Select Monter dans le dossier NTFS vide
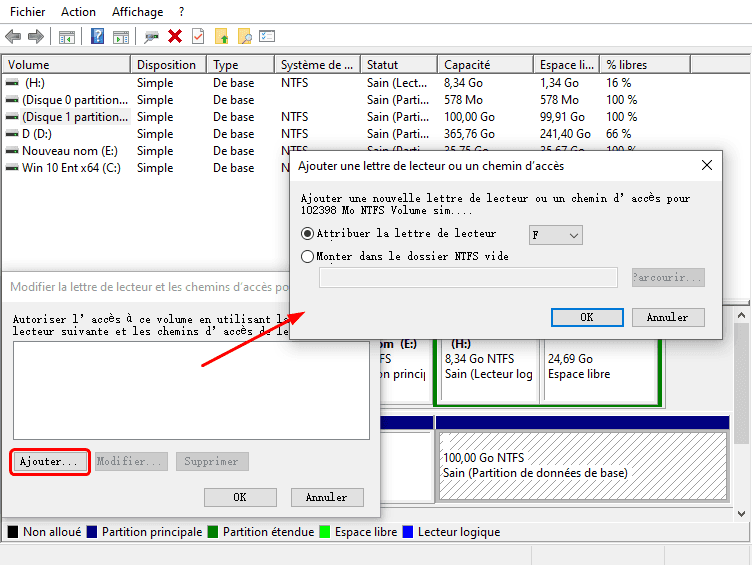This screenshot has height=565, width=752. (307, 256)
